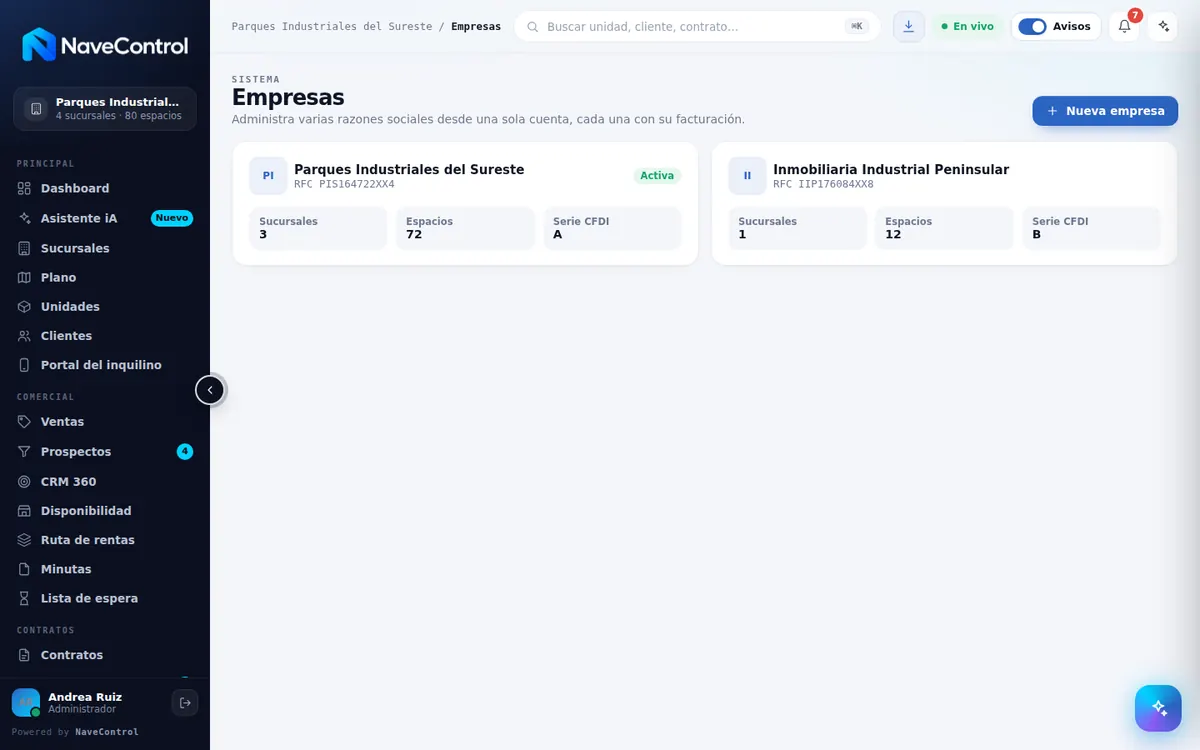Select the Sucursales building icon
Viewport: 1200px width, 750px height.
pos(25,248)
